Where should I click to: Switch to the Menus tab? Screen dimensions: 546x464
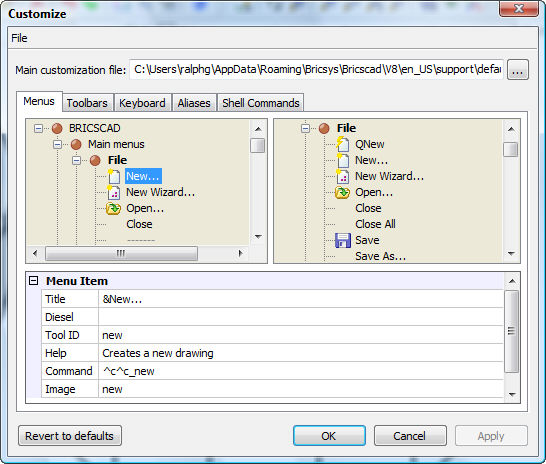point(39,101)
